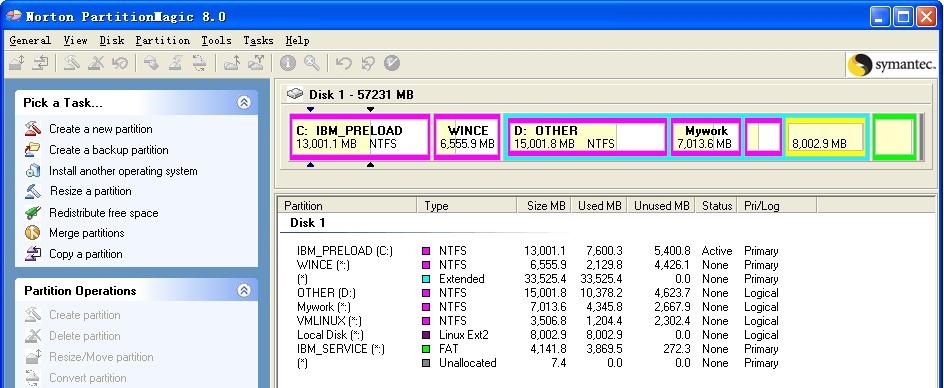
Task: Choose Create a new partition task
Action: (x=101, y=129)
